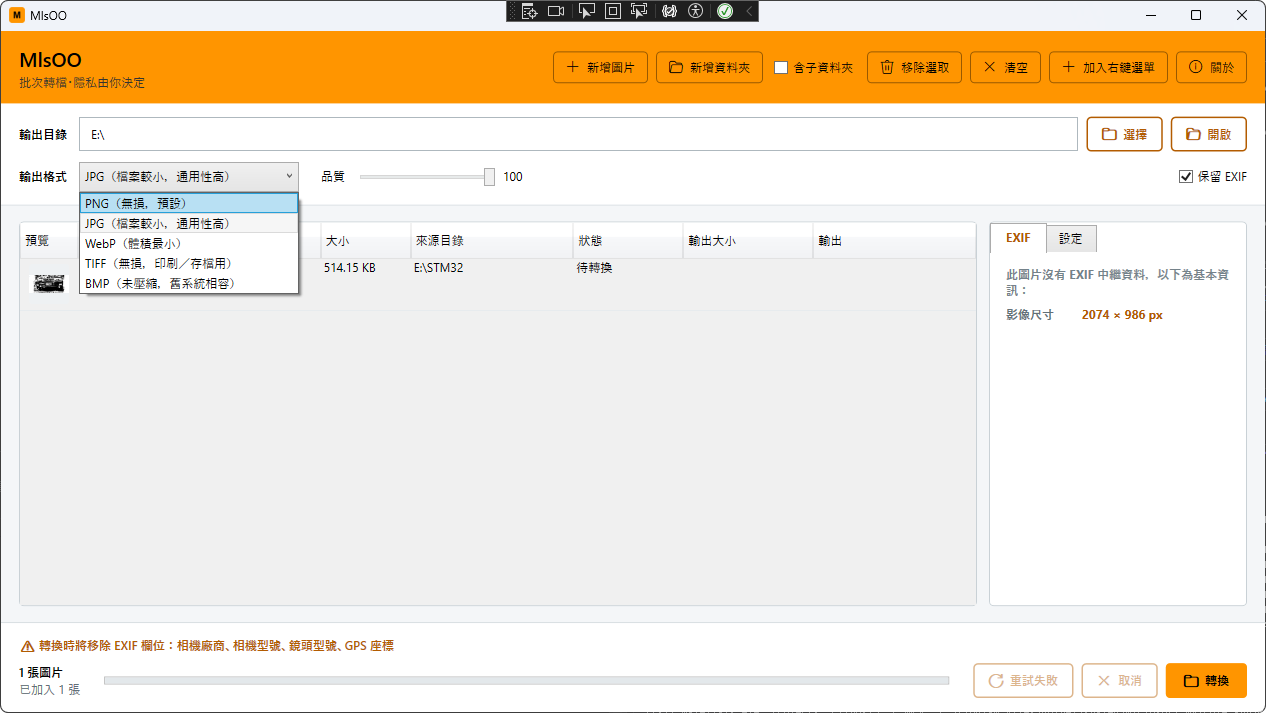Select JPG（檔案較小，通用性高）list option
Viewport: 1266px width, 713px height.
coord(189,224)
